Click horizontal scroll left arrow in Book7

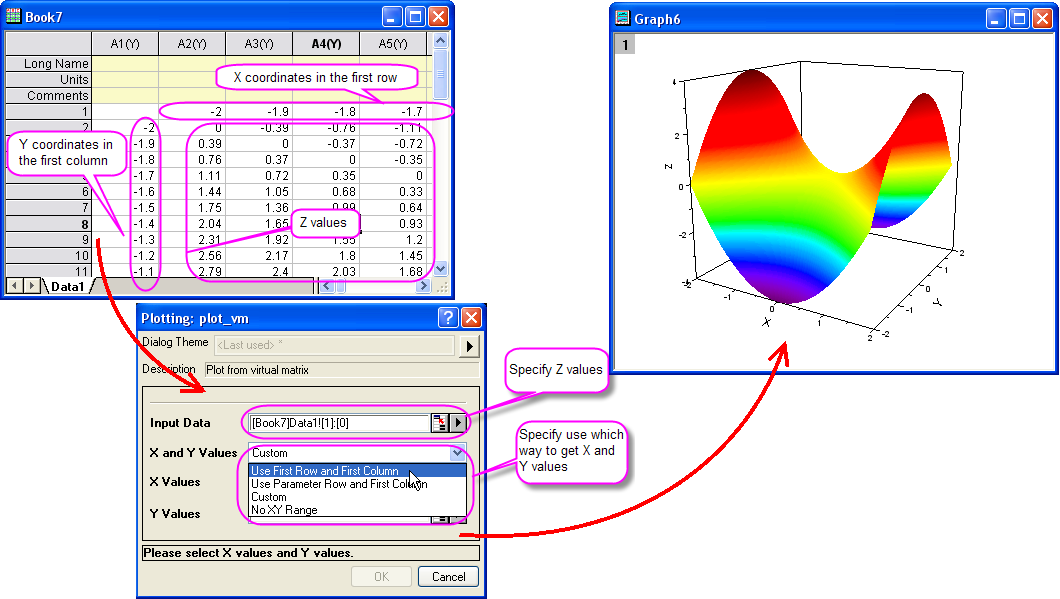327,287
